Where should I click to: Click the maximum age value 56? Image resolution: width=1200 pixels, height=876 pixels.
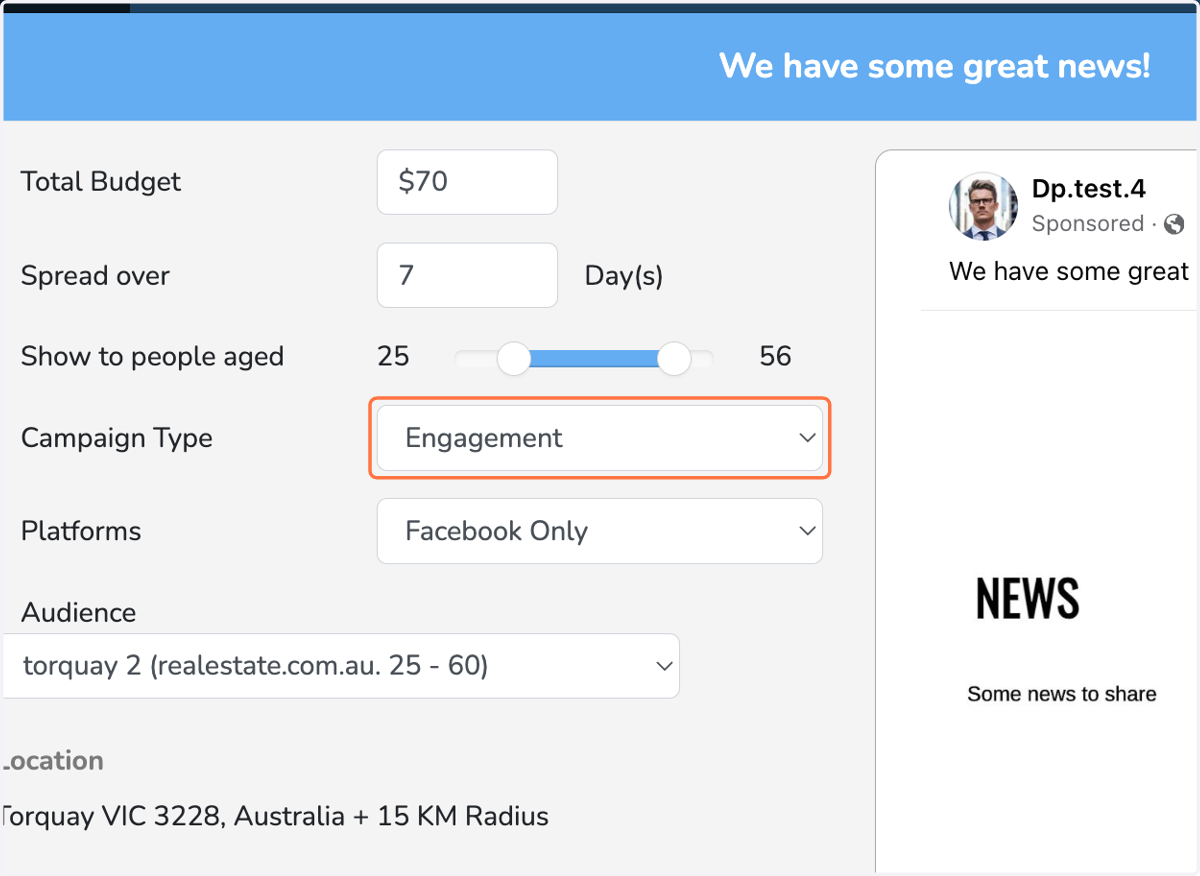click(x=775, y=356)
